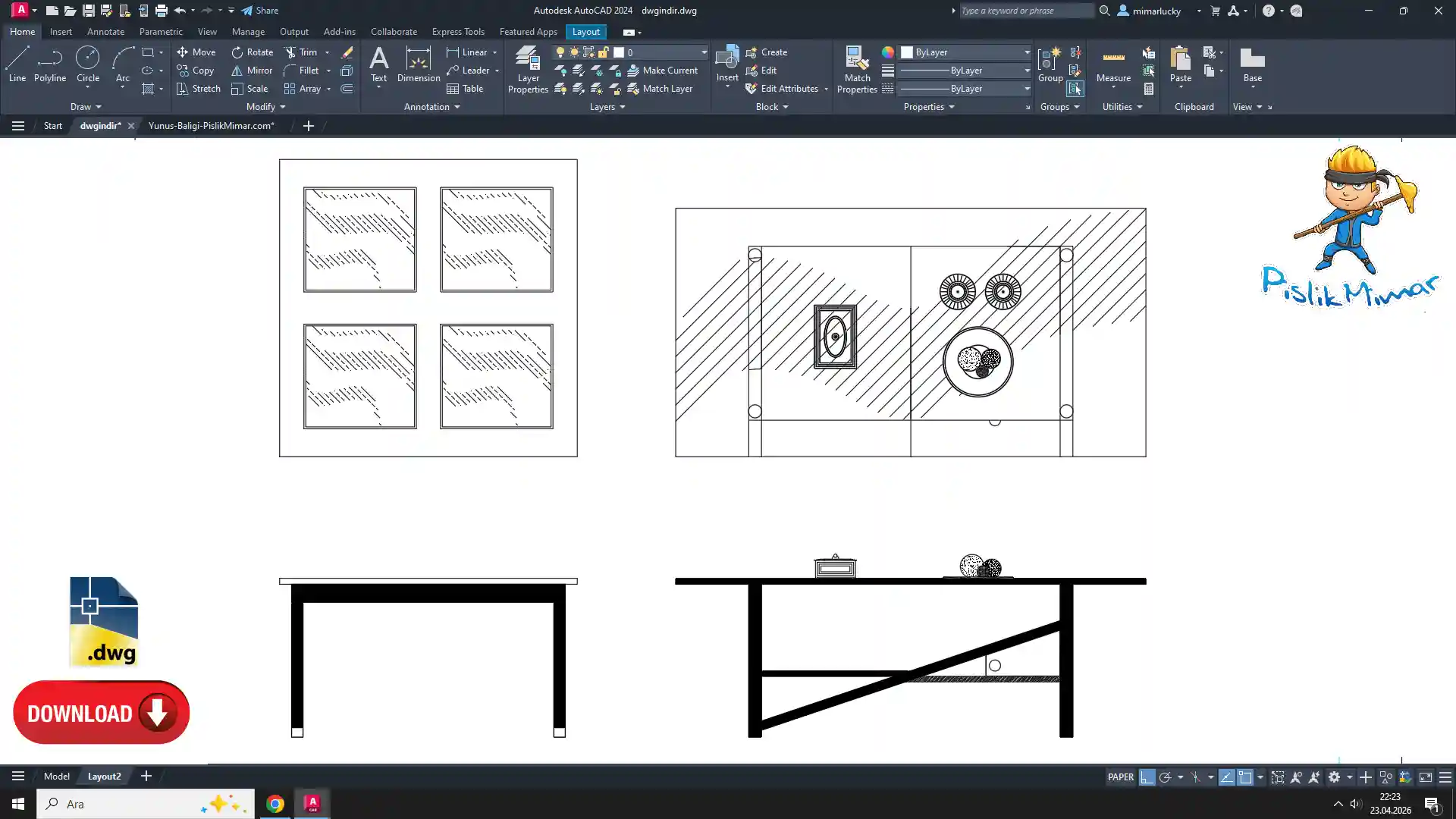
Task: Switch to the Model layout tab
Action: click(56, 777)
